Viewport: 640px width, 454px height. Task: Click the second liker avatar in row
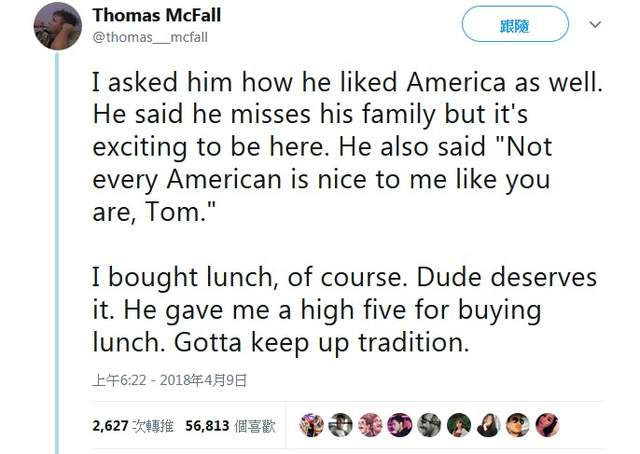pyautogui.click(x=341, y=425)
